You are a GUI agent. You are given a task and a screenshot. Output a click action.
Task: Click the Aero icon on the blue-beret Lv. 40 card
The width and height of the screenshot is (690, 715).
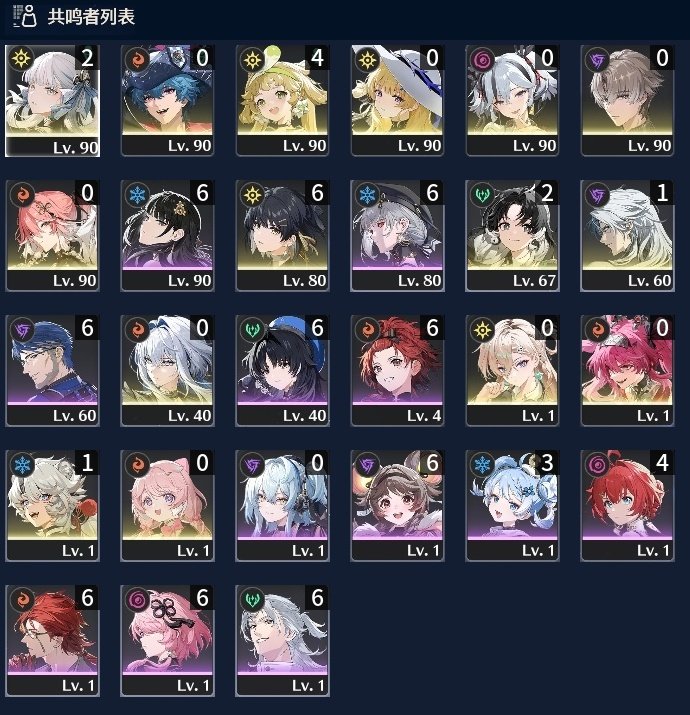pos(252,330)
